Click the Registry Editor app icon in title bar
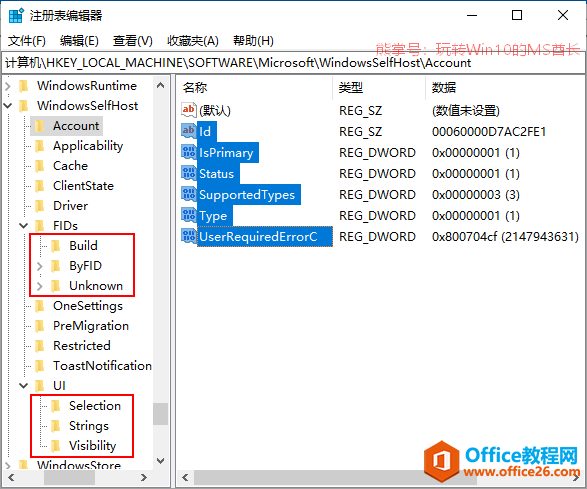Screen dimensions: 587x489 [16, 16]
